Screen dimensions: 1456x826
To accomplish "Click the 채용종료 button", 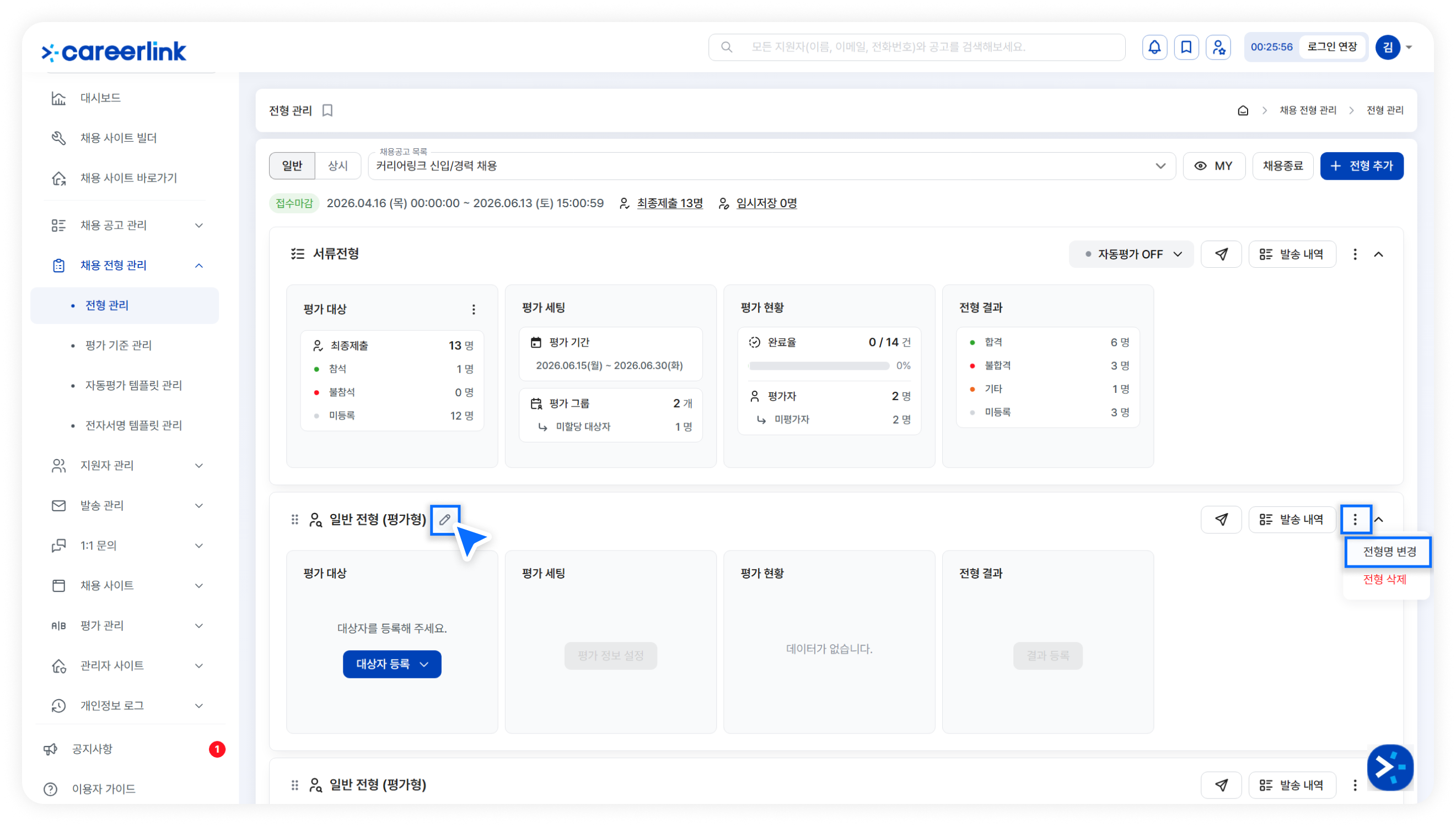I will point(1282,166).
